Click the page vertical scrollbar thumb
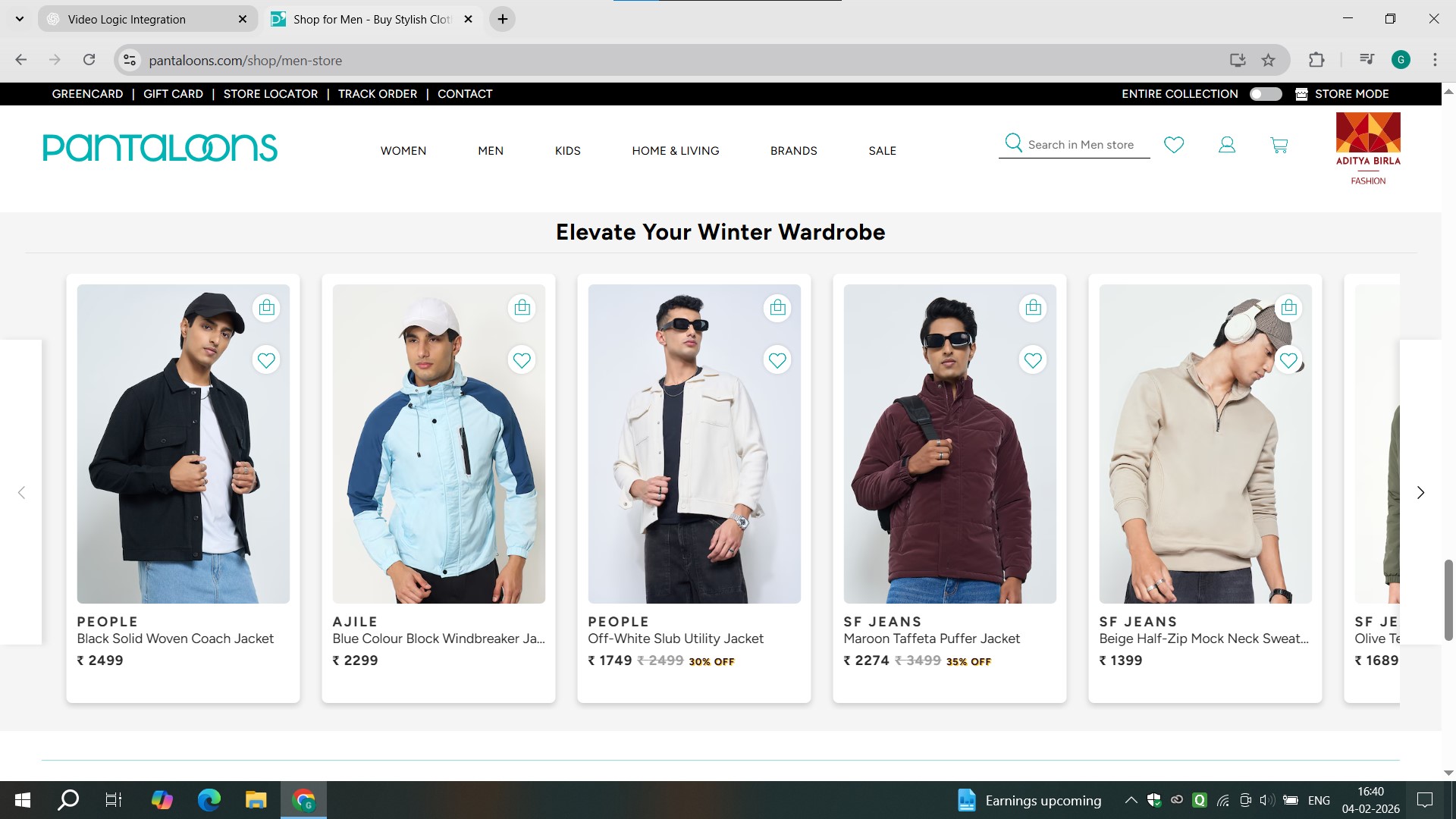1456x819 pixels. point(1448,599)
